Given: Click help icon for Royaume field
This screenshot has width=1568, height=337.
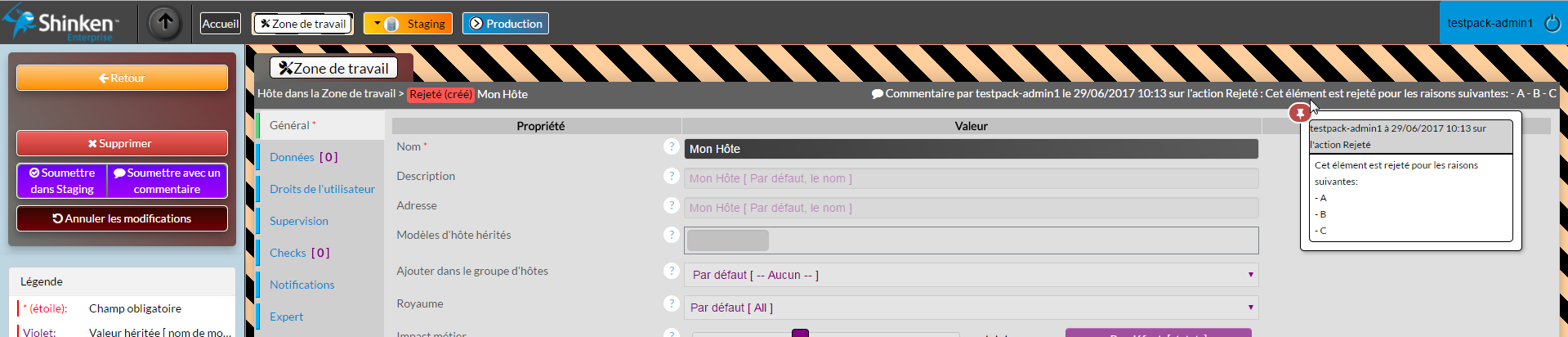Looking at the screenshot, I should (672, 303).
